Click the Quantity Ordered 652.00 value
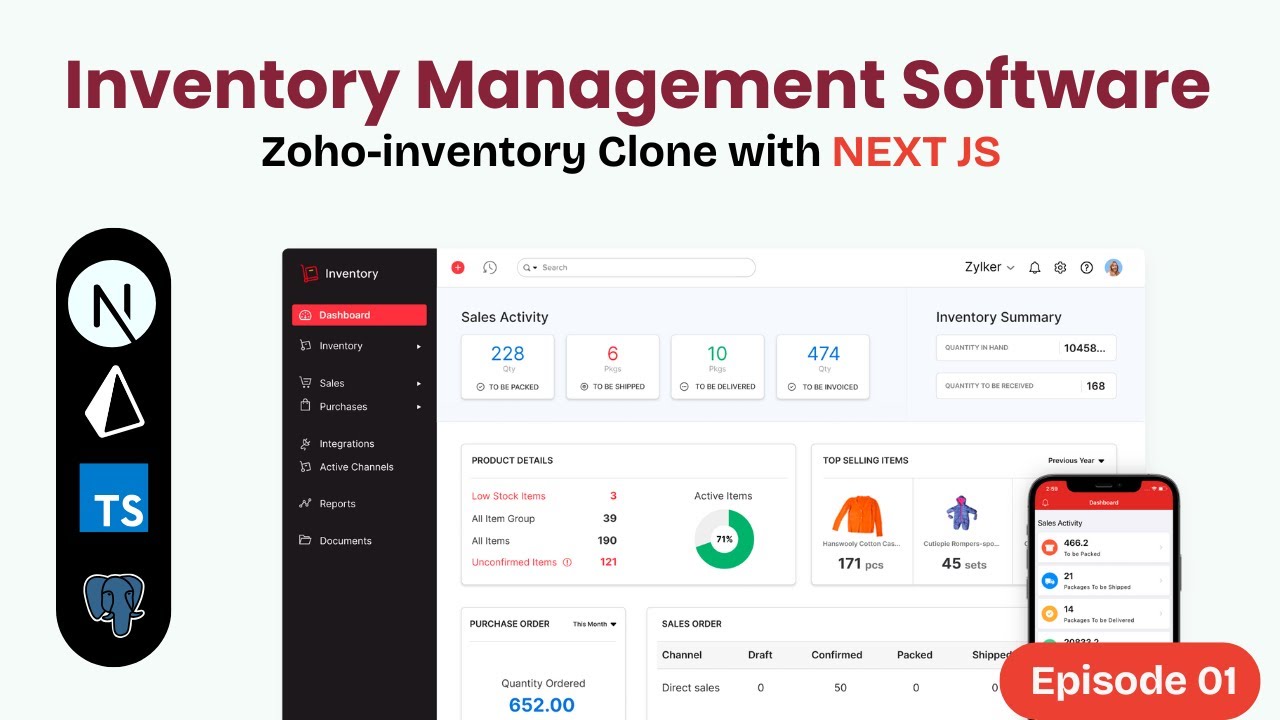 click(x=542, y=705)
